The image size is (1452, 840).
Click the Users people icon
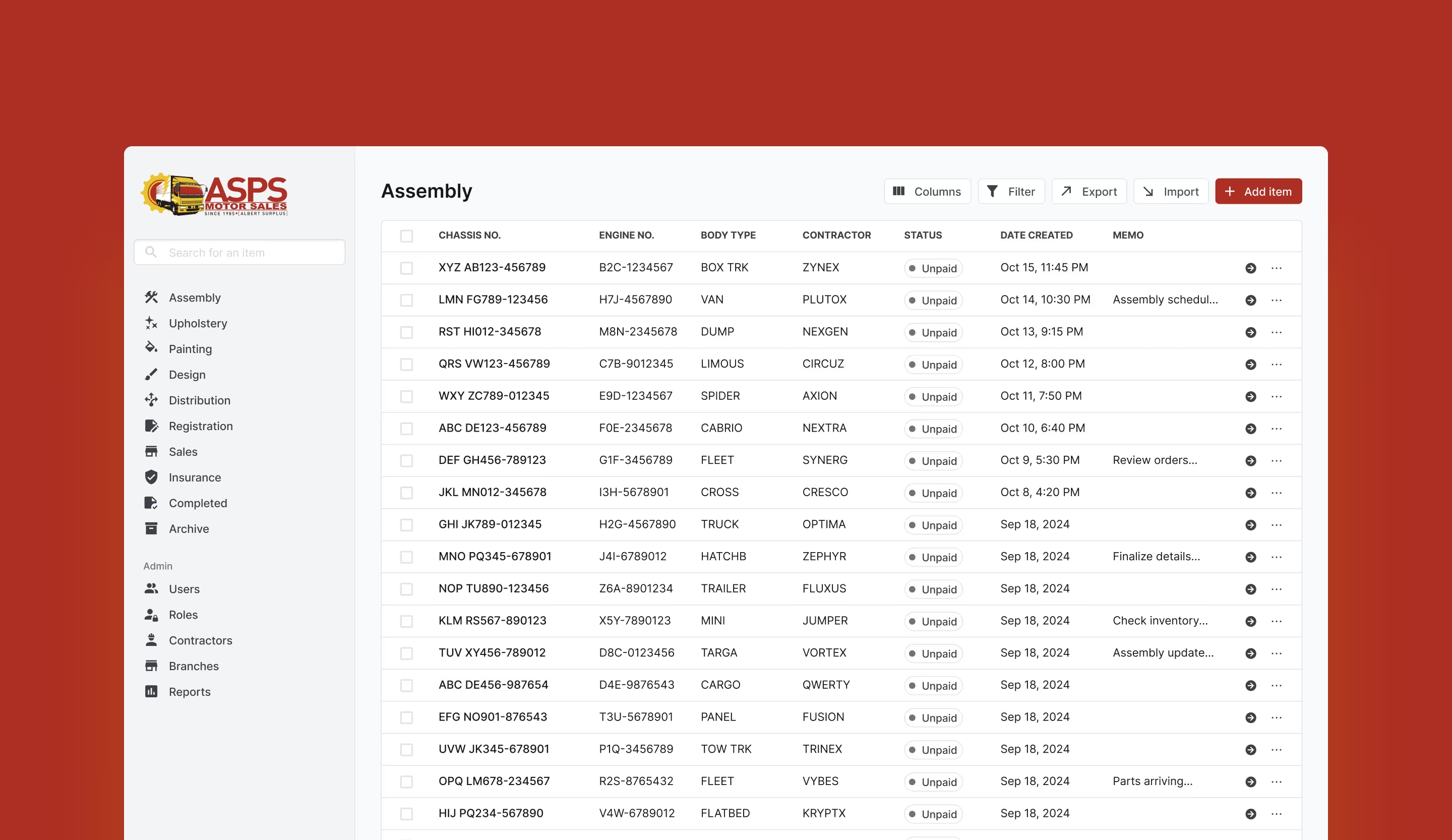(151, 588)
